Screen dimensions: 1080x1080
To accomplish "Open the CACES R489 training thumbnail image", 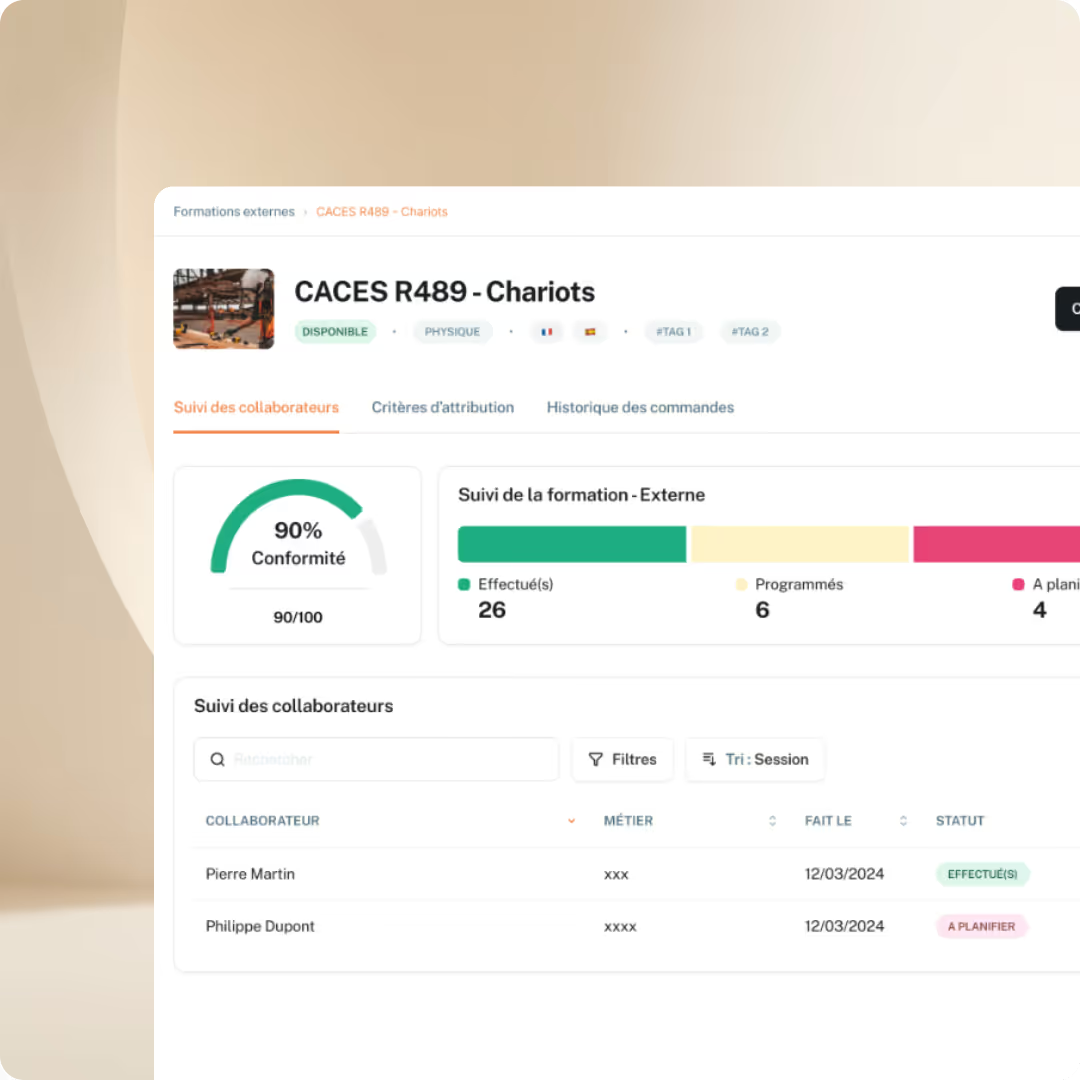I will pyautogui.click(x=224, y=309).
